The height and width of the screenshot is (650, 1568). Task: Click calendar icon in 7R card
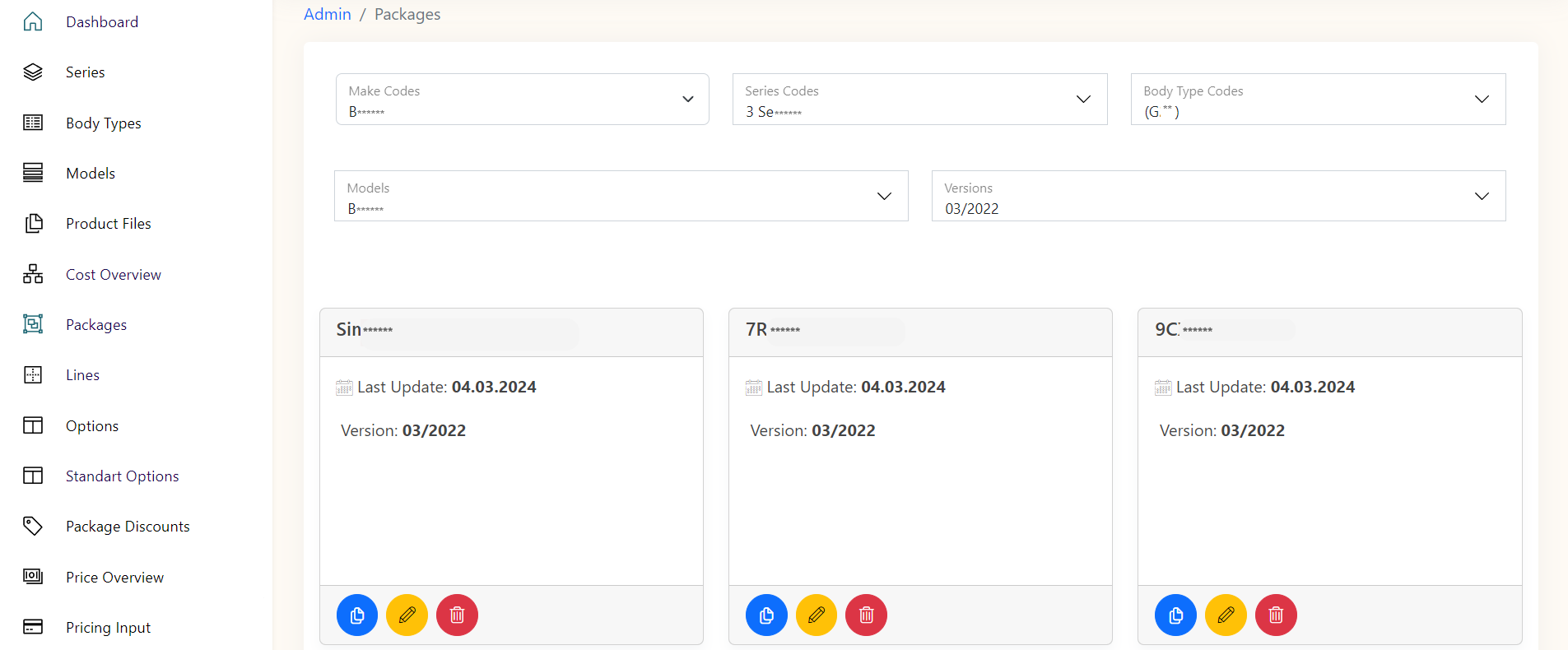point(754,388)
